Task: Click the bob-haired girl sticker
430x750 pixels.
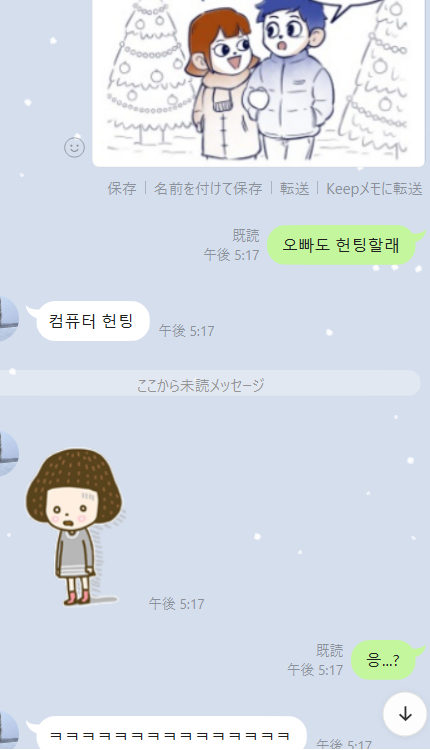Action: tap(74, 526)
